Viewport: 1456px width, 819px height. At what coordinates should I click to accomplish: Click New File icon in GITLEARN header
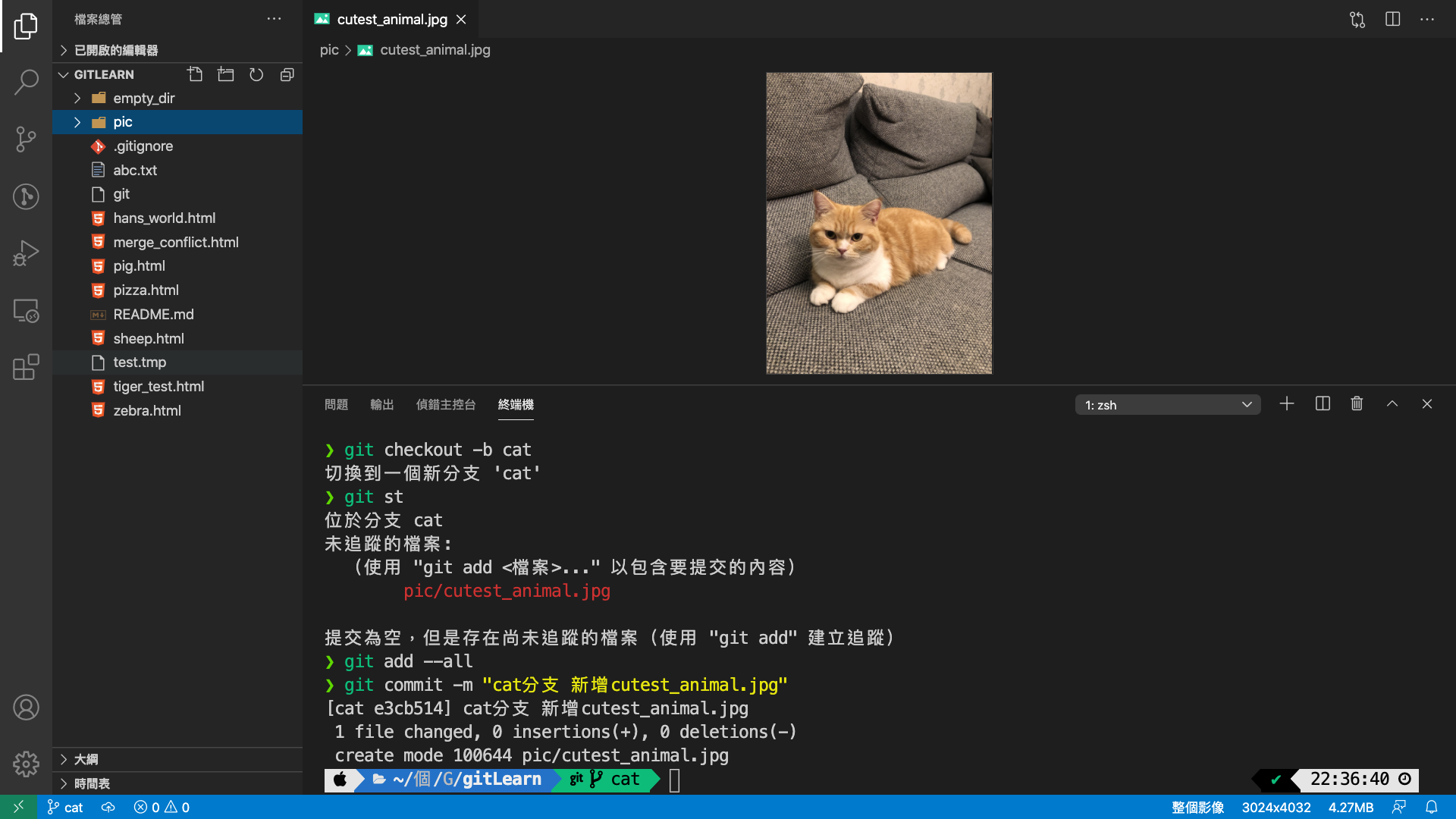click(x=195, y=74)
